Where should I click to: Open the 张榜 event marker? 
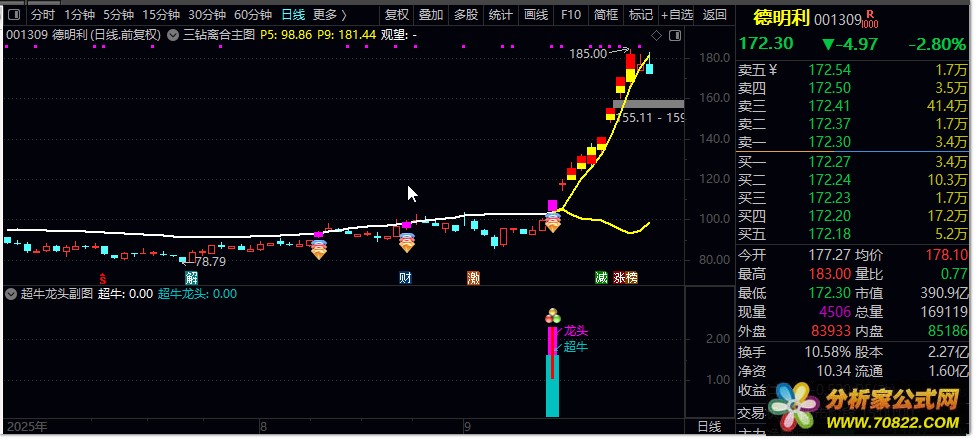[x=626, y=277]
